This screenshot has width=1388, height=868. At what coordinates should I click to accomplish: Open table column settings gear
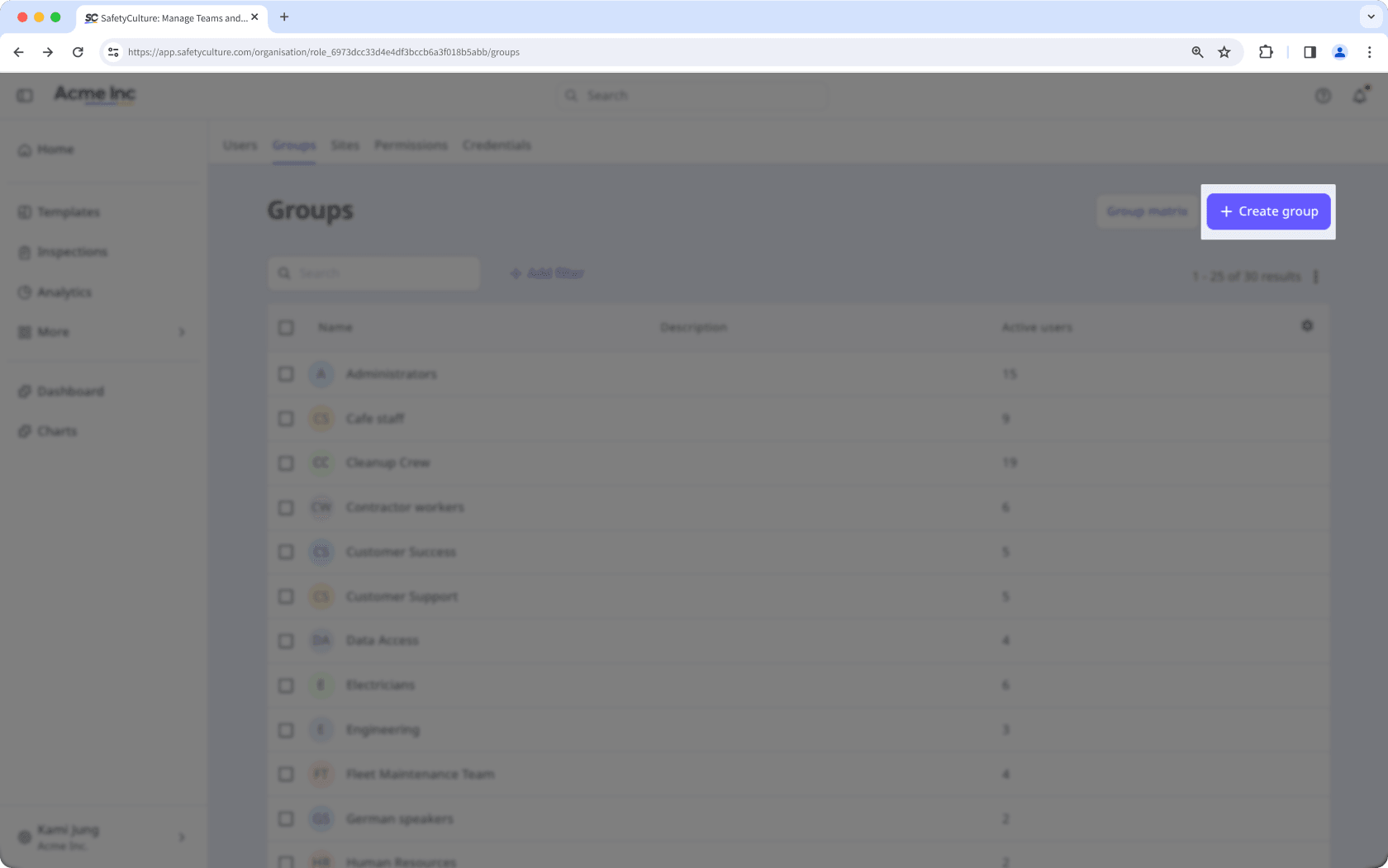coord(1307,326)
